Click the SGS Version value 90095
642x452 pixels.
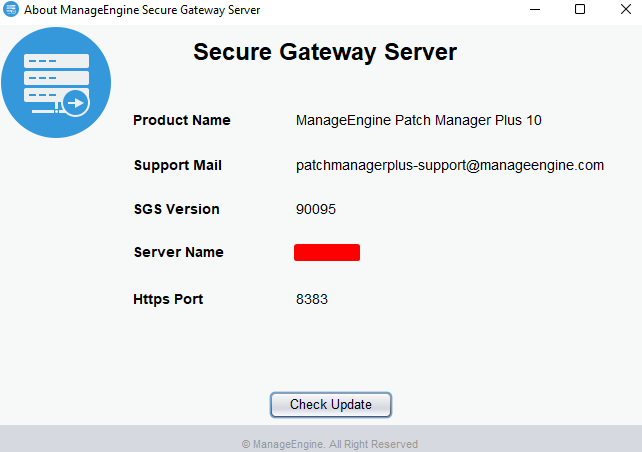click(x=316, y=209)
